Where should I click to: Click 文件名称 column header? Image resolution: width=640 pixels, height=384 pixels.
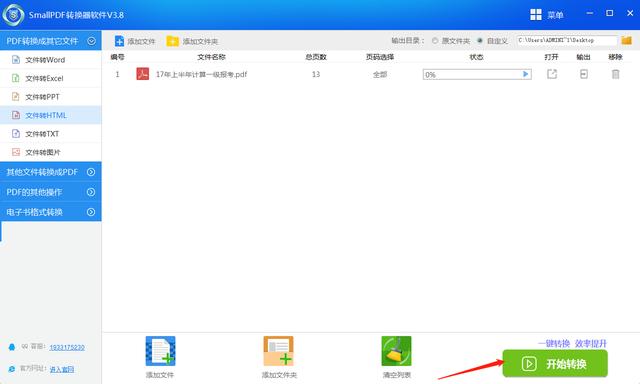pos(211,57)
